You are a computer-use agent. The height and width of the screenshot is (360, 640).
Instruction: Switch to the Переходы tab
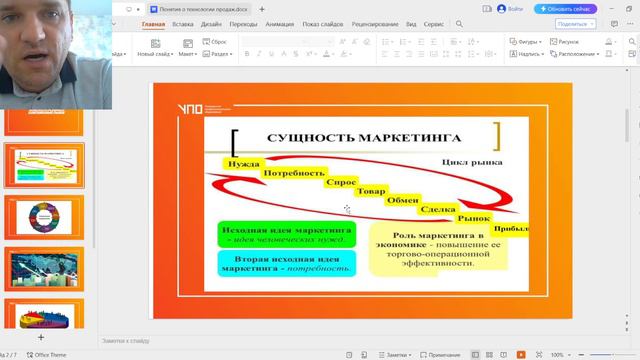243,24
